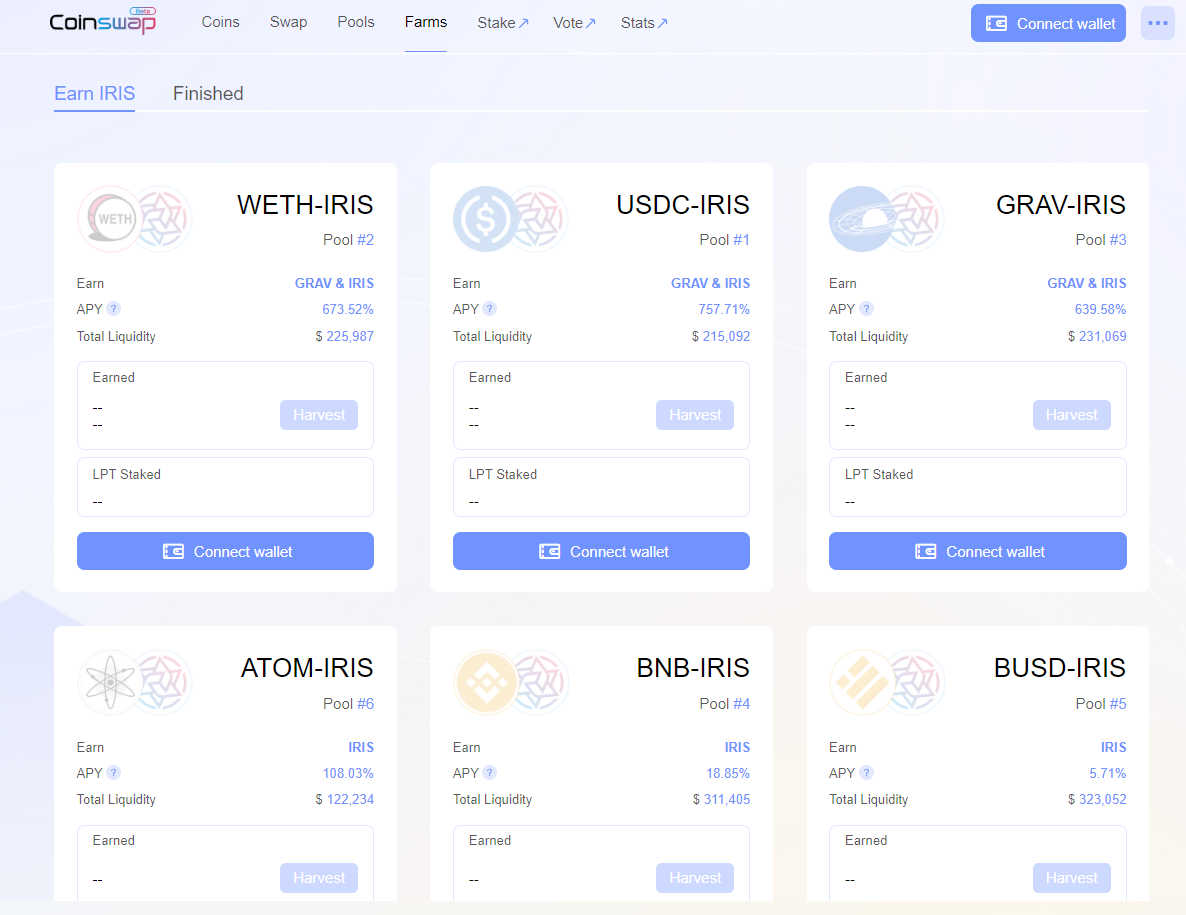1186x915 pixels.
Task: Go to the Swap page
Action: 288,22
